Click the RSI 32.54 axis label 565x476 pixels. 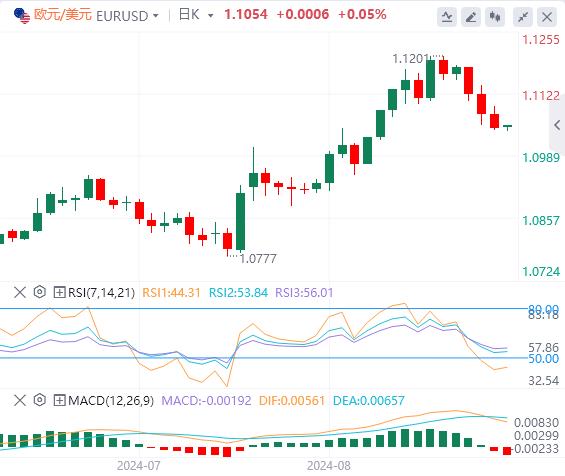click(x=543, y=381)
